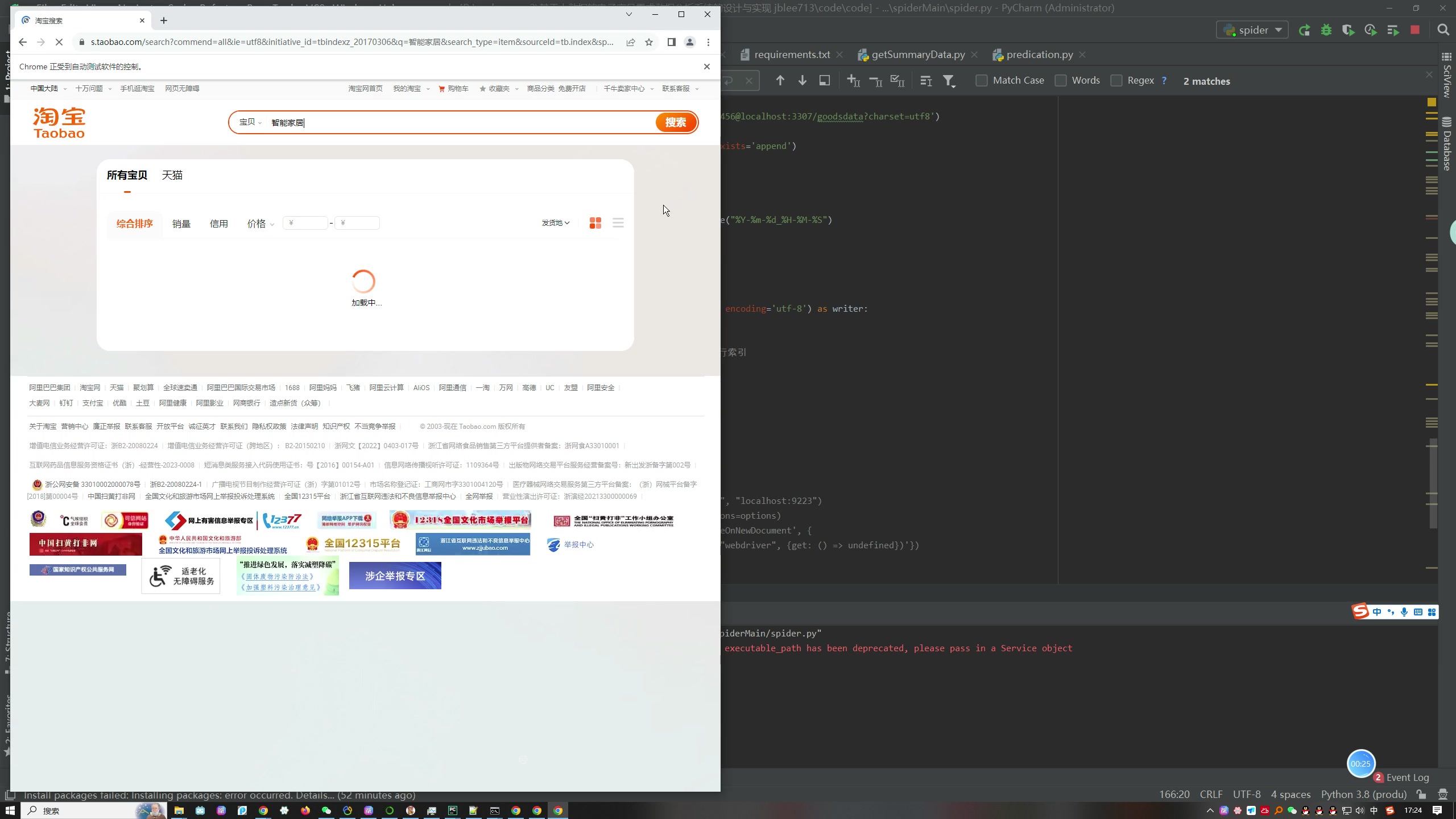Open the spider run configuration dropdown
The image size is (1456, 819).
(x=1252, y=30)
